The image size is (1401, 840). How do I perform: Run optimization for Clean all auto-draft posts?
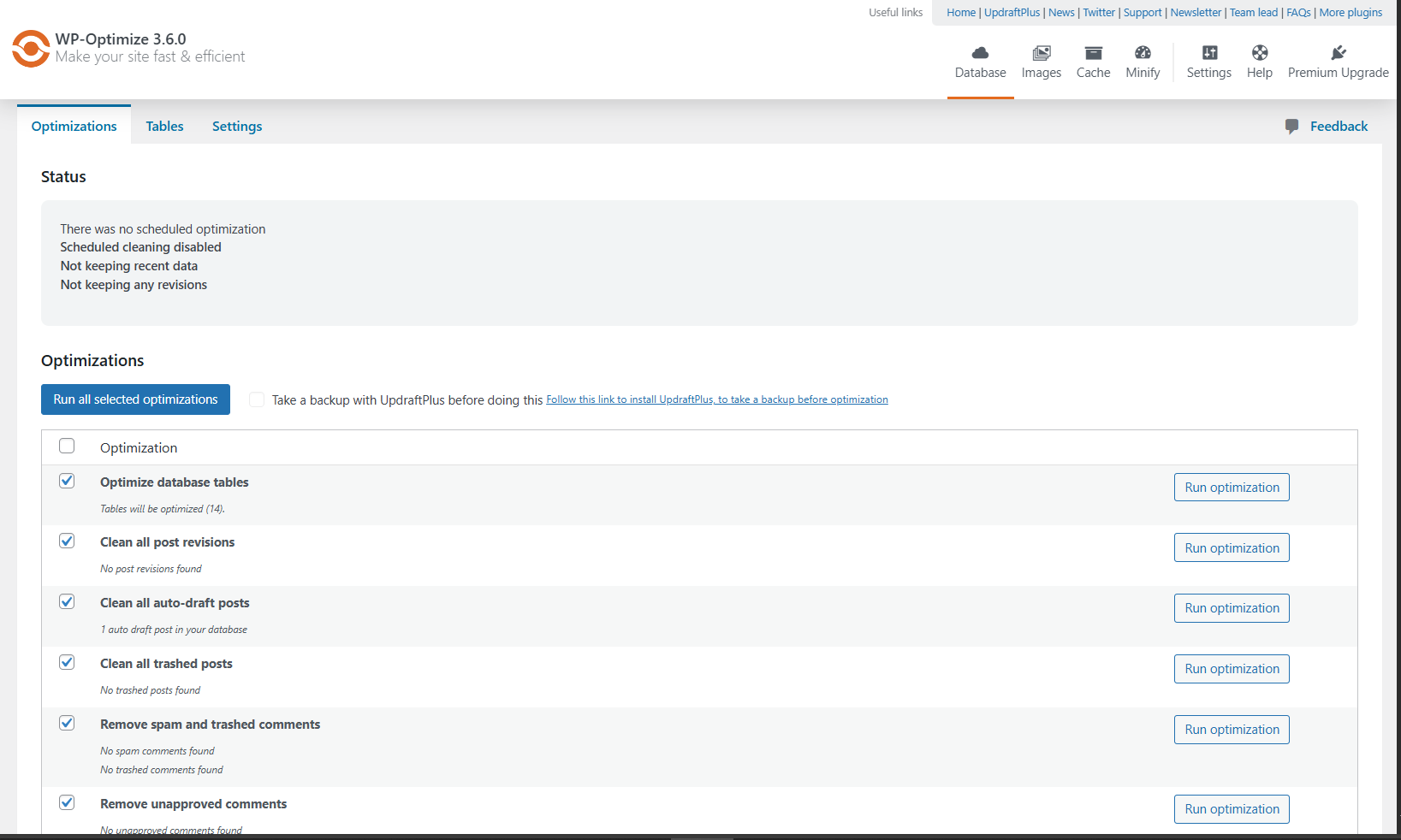[x=1232, y=608]
